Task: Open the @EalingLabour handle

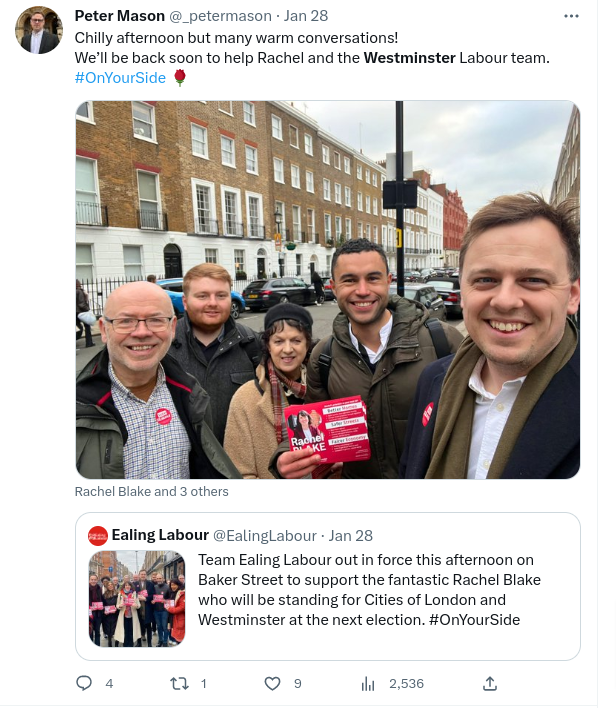Action: click(265, 536)
